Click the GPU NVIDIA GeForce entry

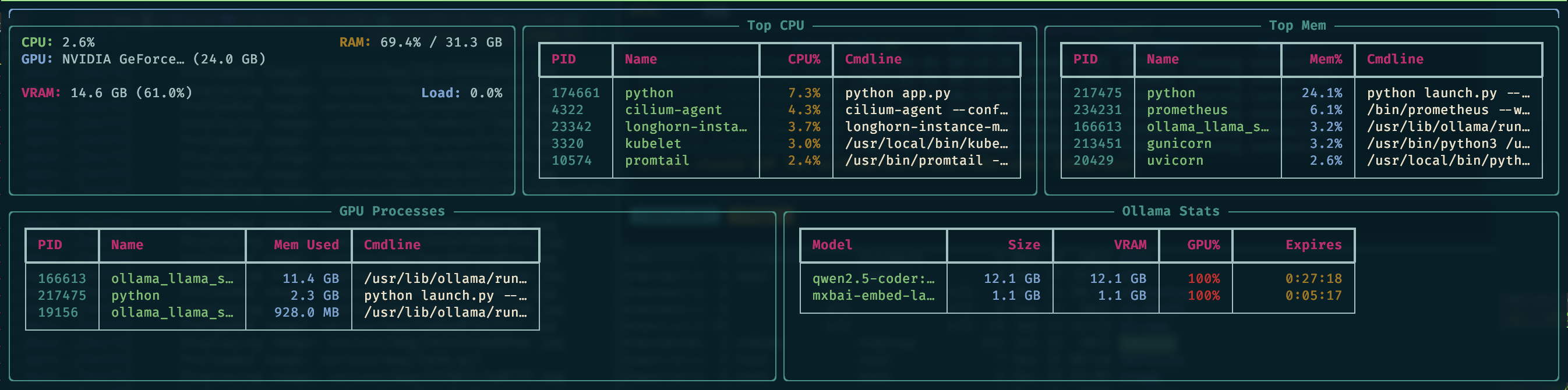(144, 59)
